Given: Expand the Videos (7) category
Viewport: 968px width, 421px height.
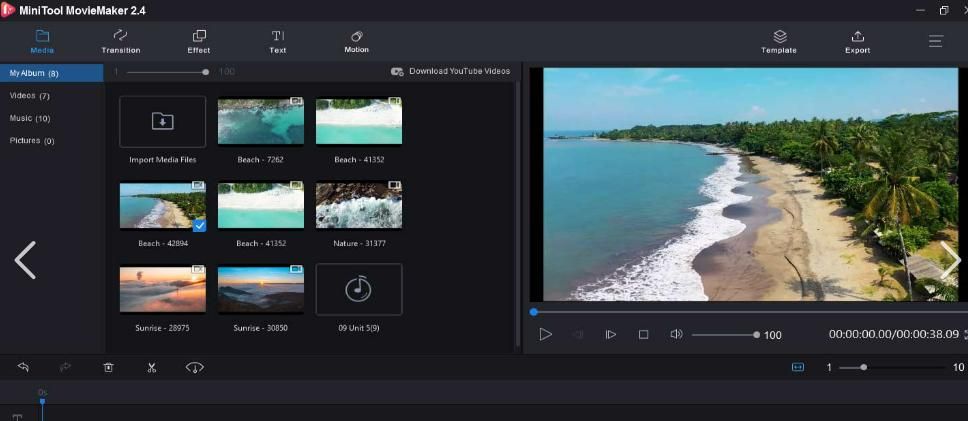Looking at the screenshot, I should tap(30, 96).
